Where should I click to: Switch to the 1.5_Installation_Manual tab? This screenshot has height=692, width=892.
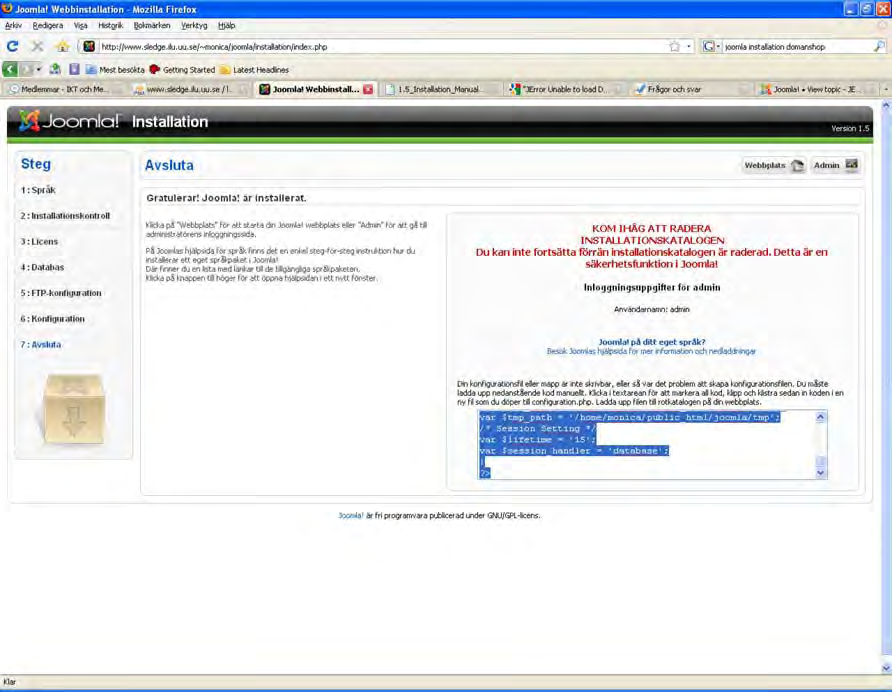440,89
